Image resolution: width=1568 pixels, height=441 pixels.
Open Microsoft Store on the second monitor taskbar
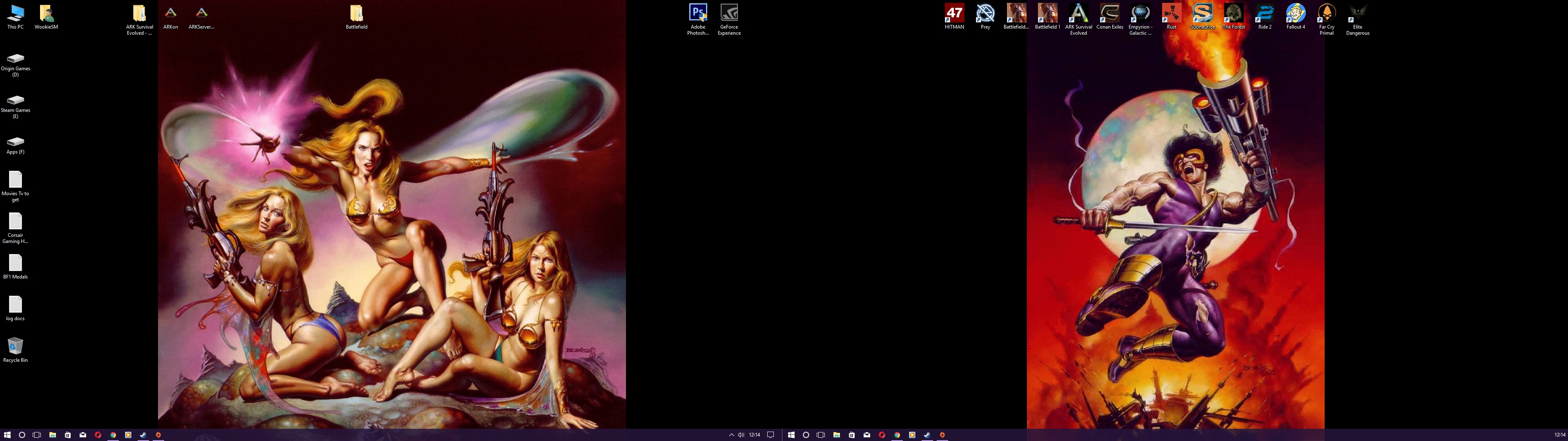[x=851, y=435]
